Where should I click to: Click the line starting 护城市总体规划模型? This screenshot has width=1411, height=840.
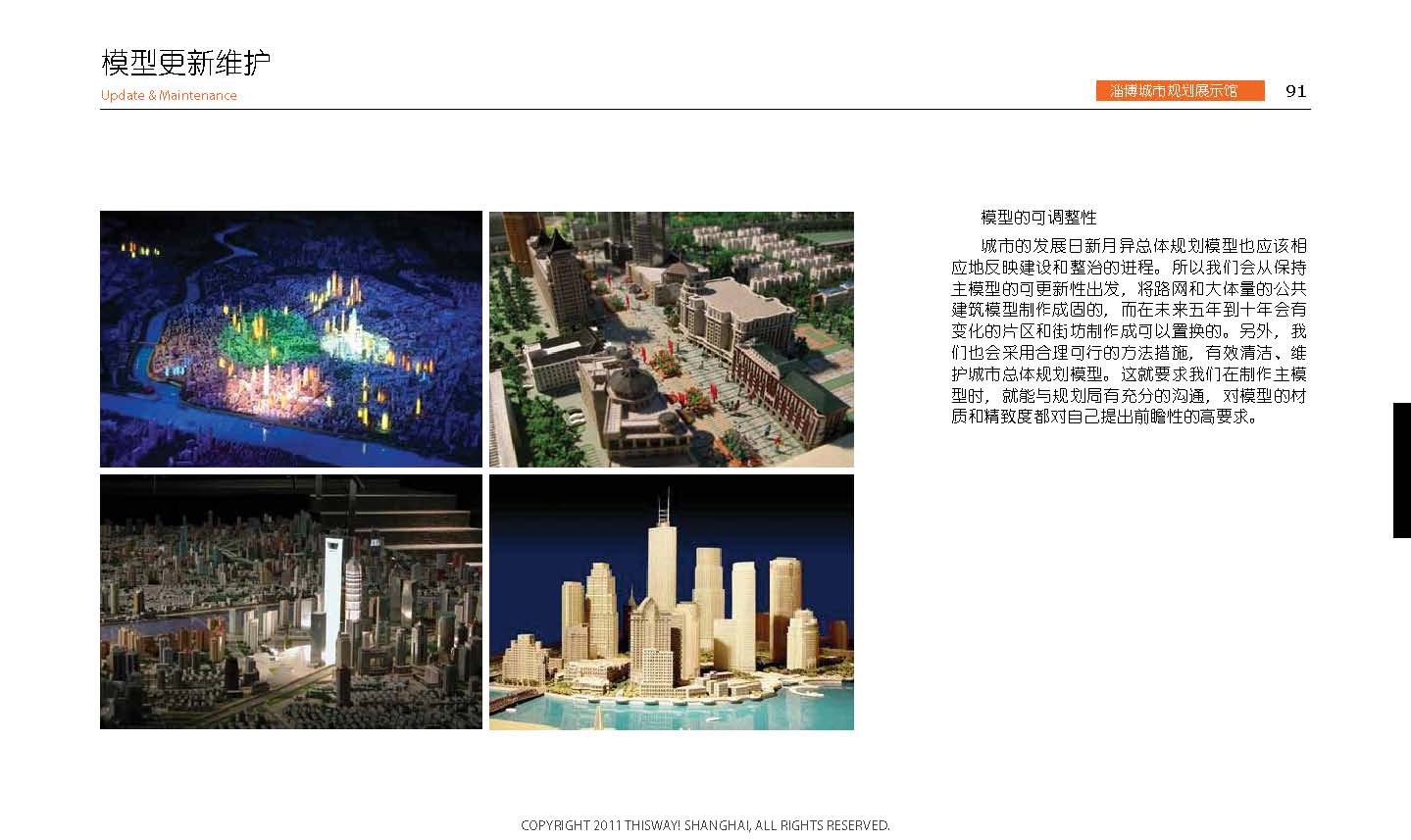click(x=1129, y=374)
